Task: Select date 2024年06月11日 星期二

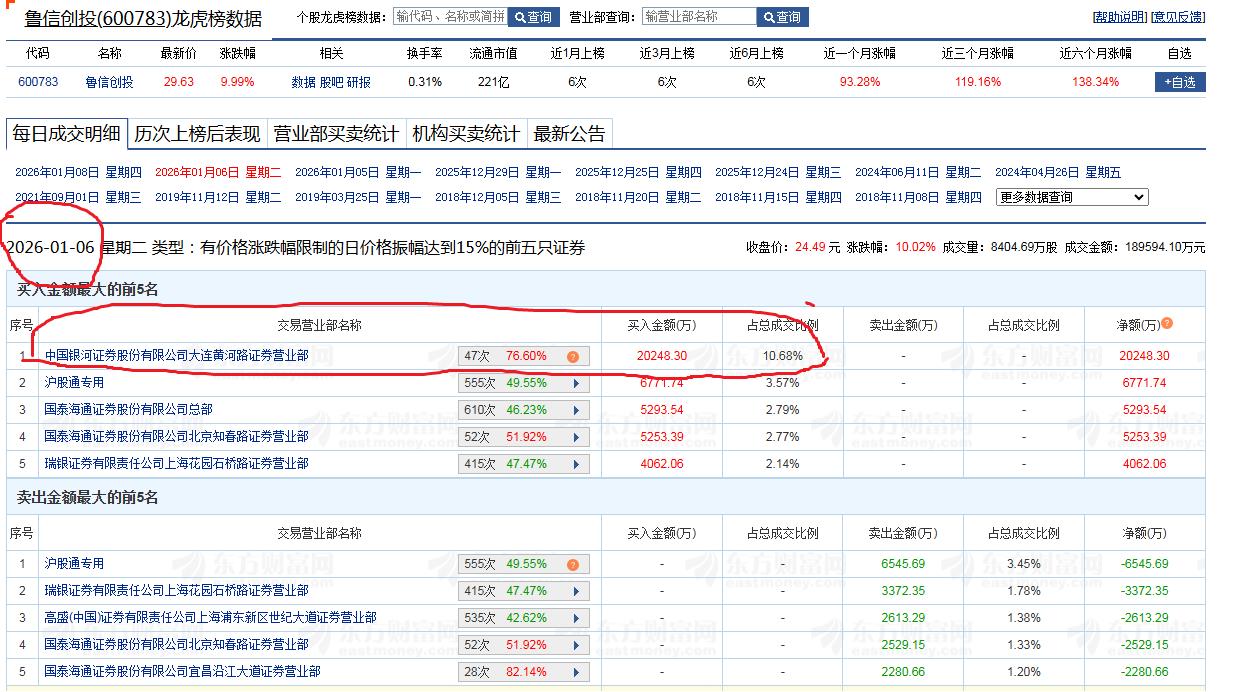Action: [x=918, y=172]
